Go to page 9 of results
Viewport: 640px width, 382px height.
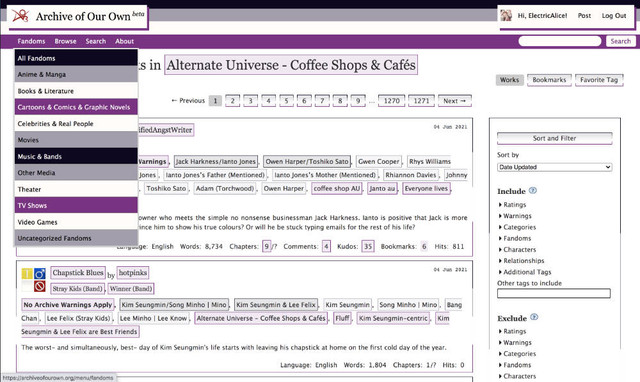coord(358,101)
